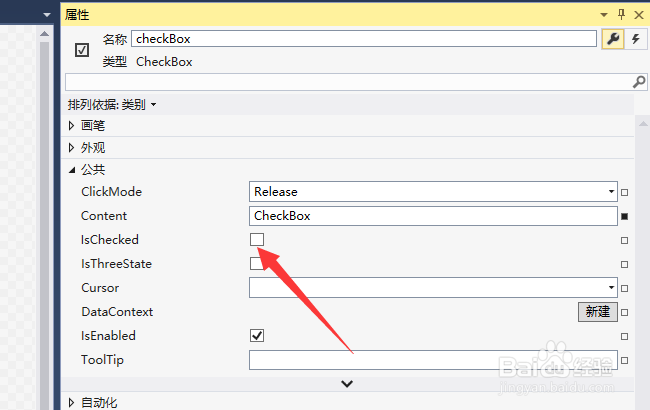Open the 排列依据: 类别 sort menu
Screen dimensions: 650x410
tap(112, 104)
